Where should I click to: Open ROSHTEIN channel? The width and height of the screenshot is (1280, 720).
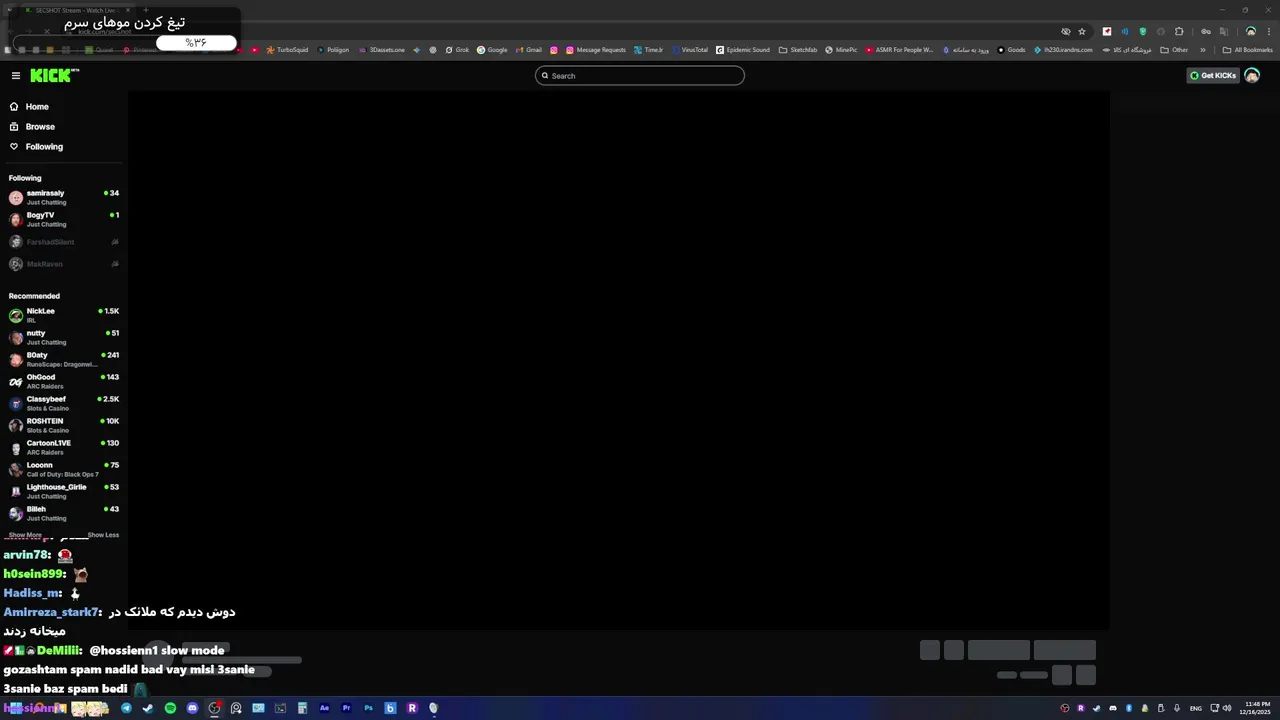[x=62, y=425]
